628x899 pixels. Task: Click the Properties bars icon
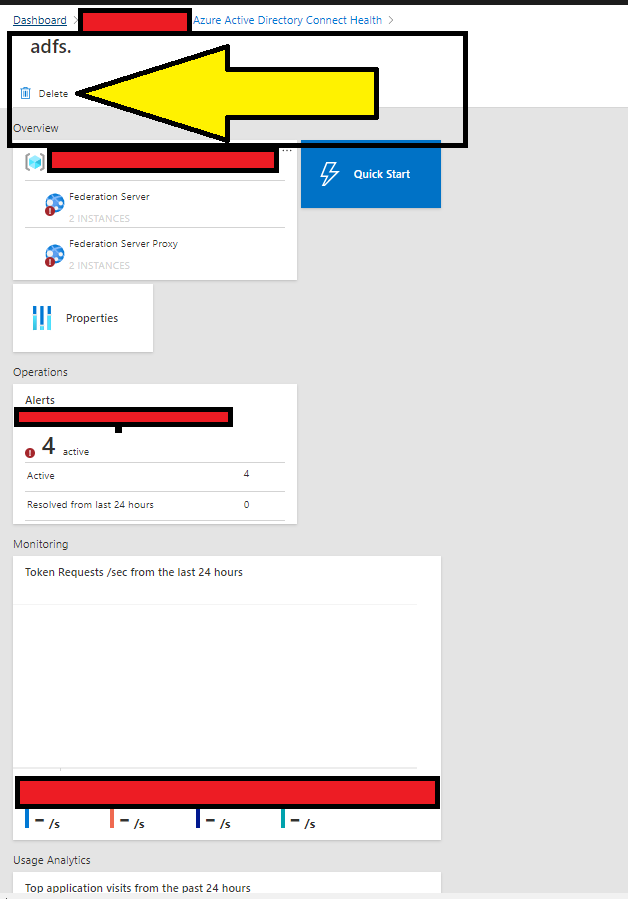pos(42,318)
